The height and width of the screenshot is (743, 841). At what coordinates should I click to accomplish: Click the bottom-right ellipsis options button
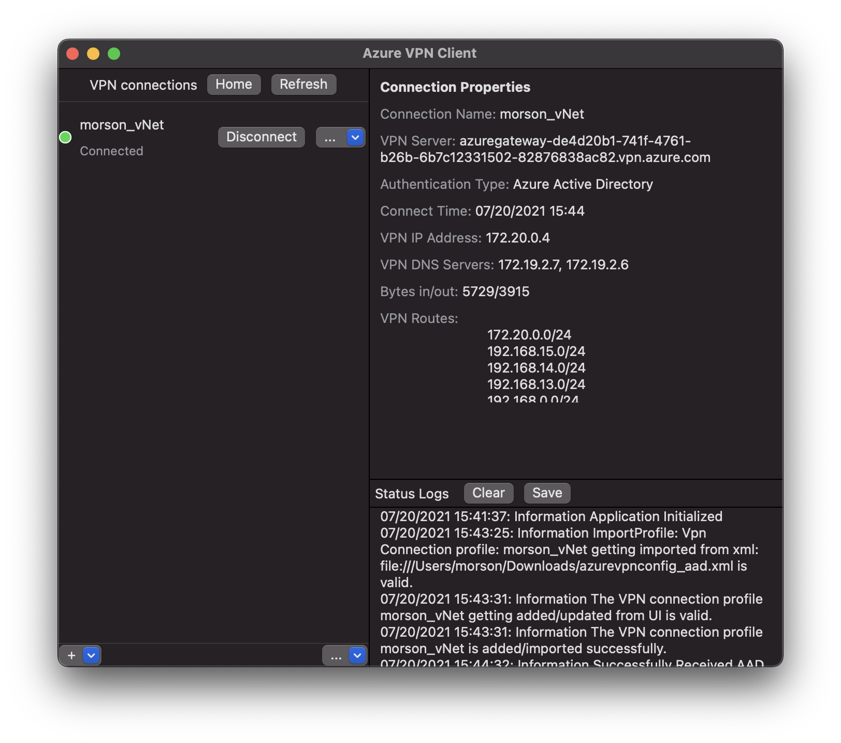click(336, 655)
